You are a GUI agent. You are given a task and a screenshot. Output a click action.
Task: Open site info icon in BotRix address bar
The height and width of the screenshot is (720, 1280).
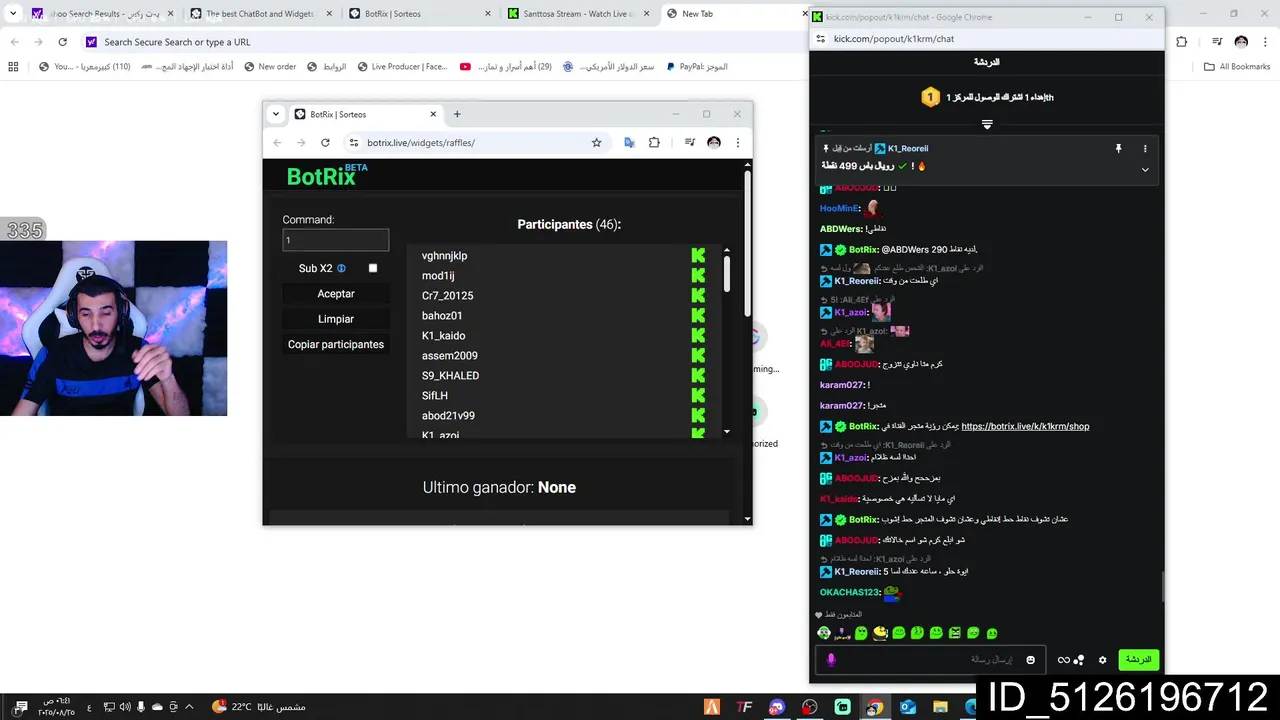[353, 143]
